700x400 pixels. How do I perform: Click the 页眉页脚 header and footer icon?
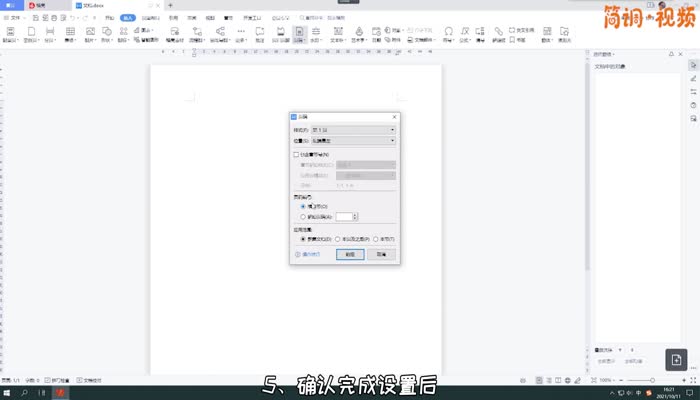pos(279,33)
